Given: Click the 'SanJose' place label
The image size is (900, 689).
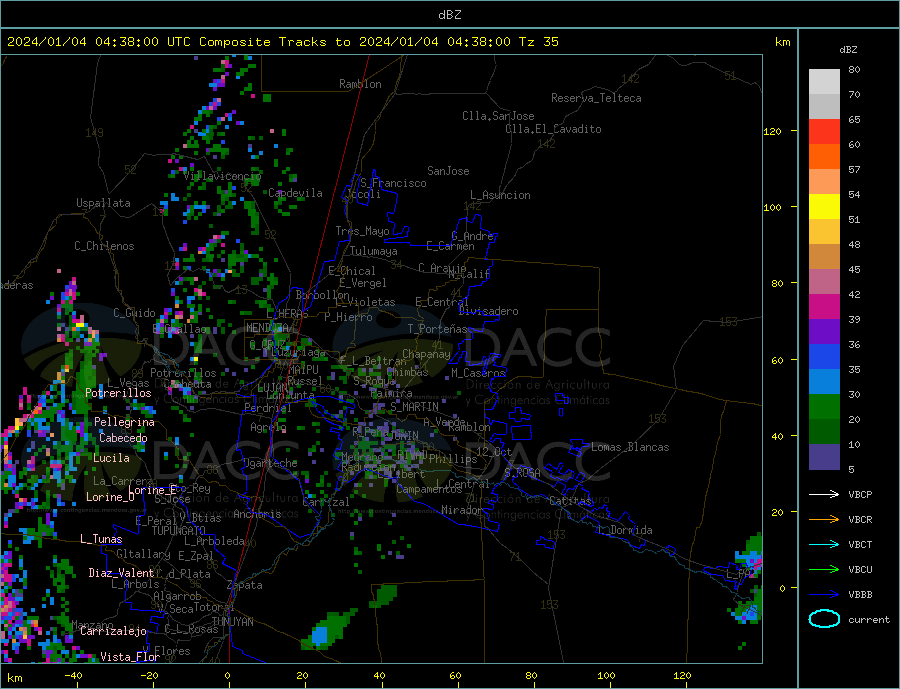Looking at the screenshot, I should coord(448,171).
